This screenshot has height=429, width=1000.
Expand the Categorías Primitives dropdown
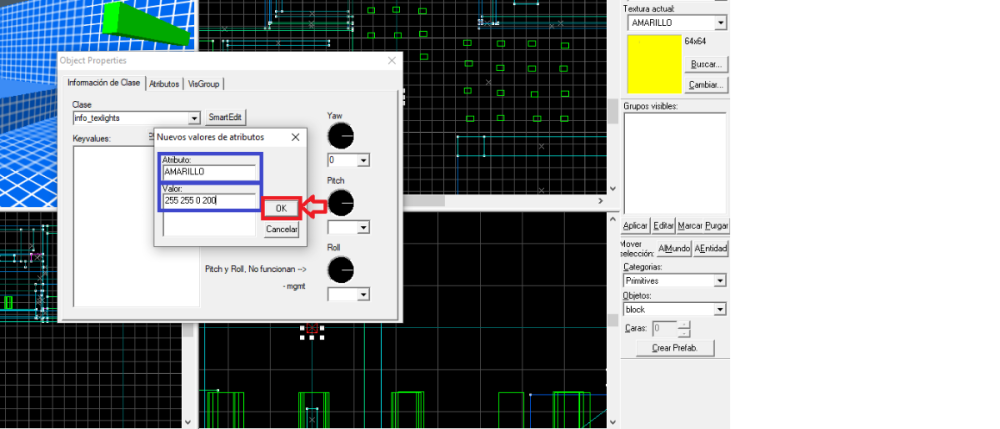click(x=720, y=281)
